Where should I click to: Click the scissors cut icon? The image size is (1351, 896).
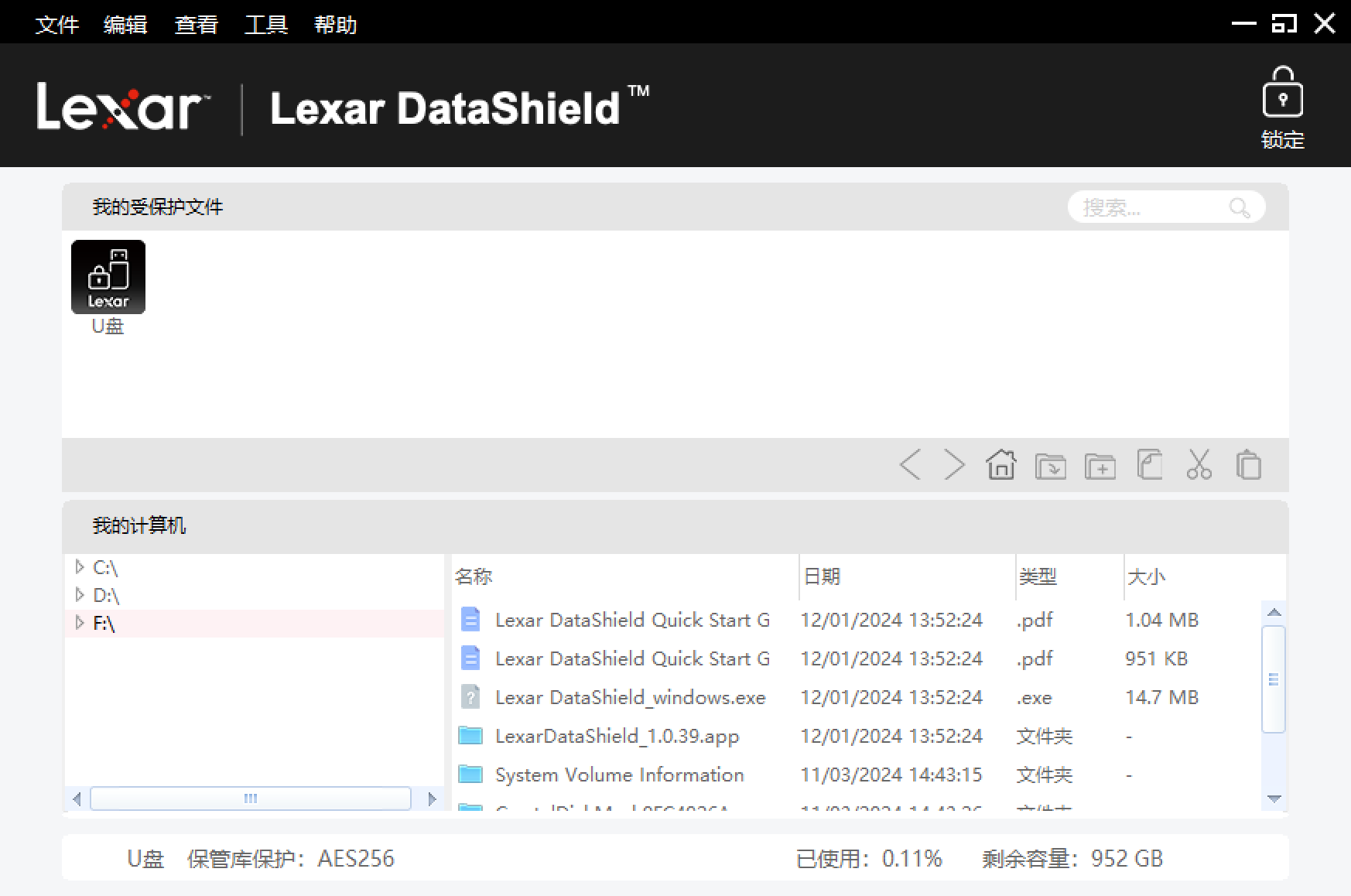pyautogui.click(x=1199, y=465)
